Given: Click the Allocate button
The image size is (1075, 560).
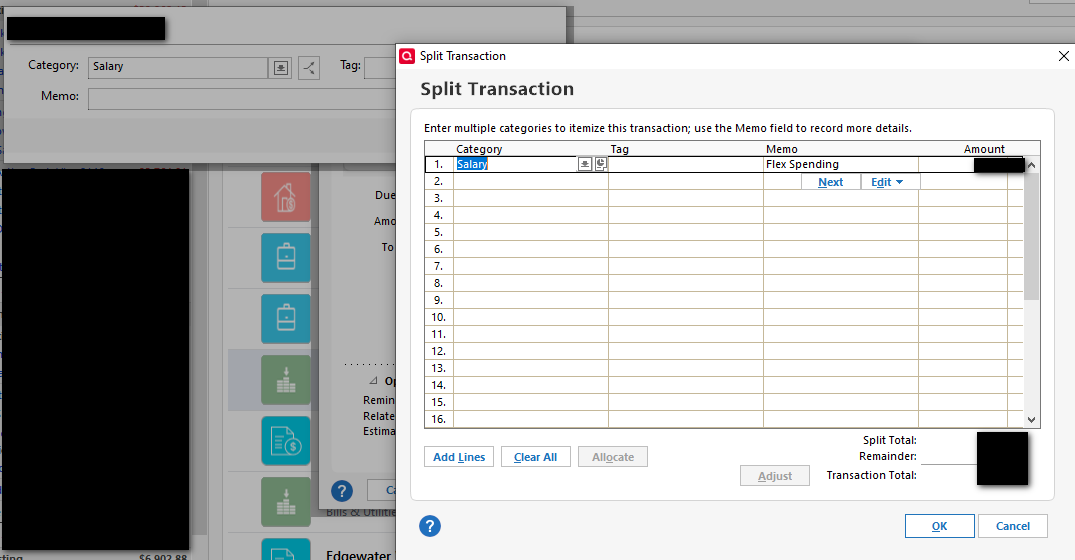Looking at the screenshot, I should (613, 457).
